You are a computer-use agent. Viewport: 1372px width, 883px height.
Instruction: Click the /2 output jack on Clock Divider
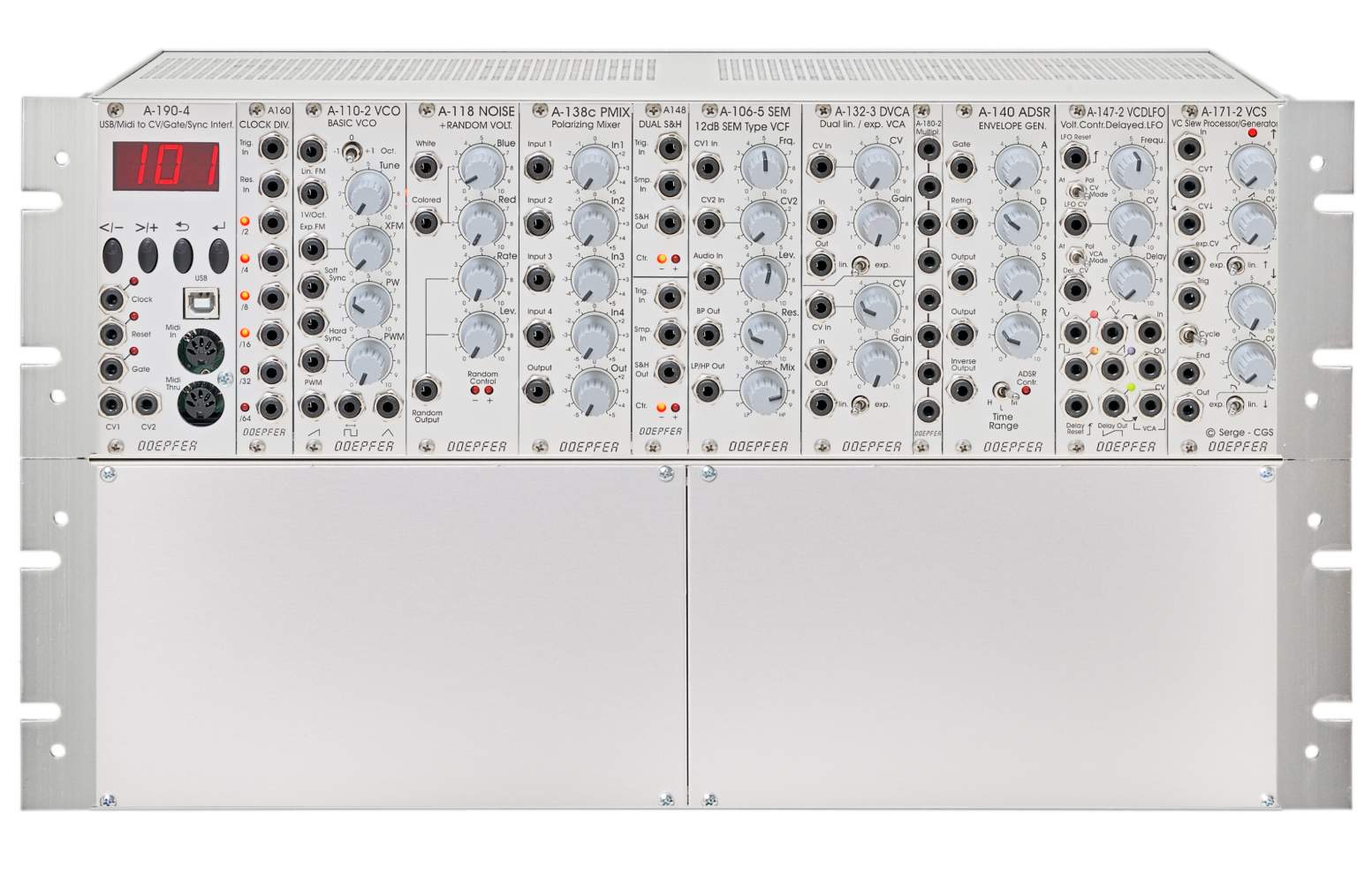tap(273, 222)
